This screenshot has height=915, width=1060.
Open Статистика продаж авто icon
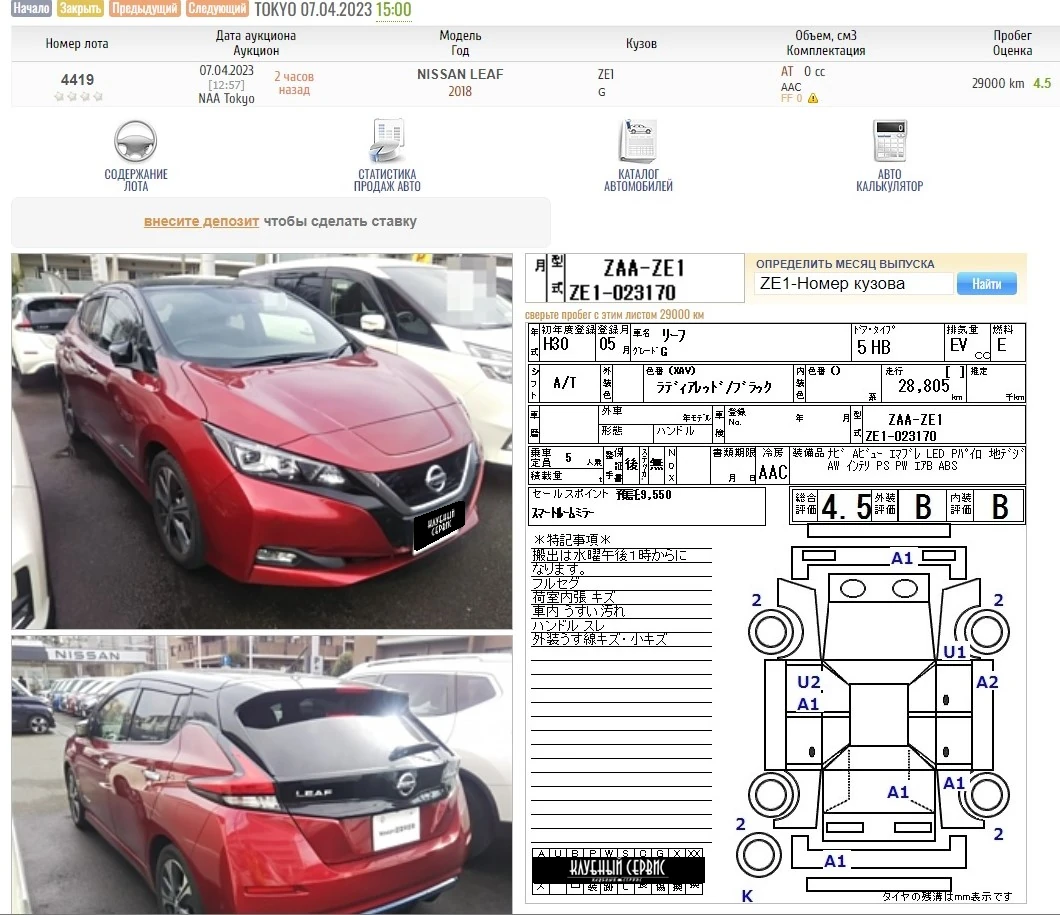pyautogui.click(x=387, y=141)
